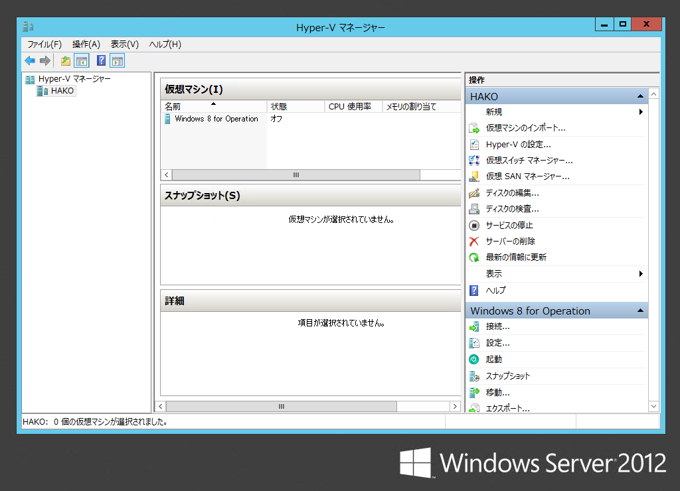Select the Windows 8 for Operation row name
Screen dimensions: 680x491
point(216,119)
